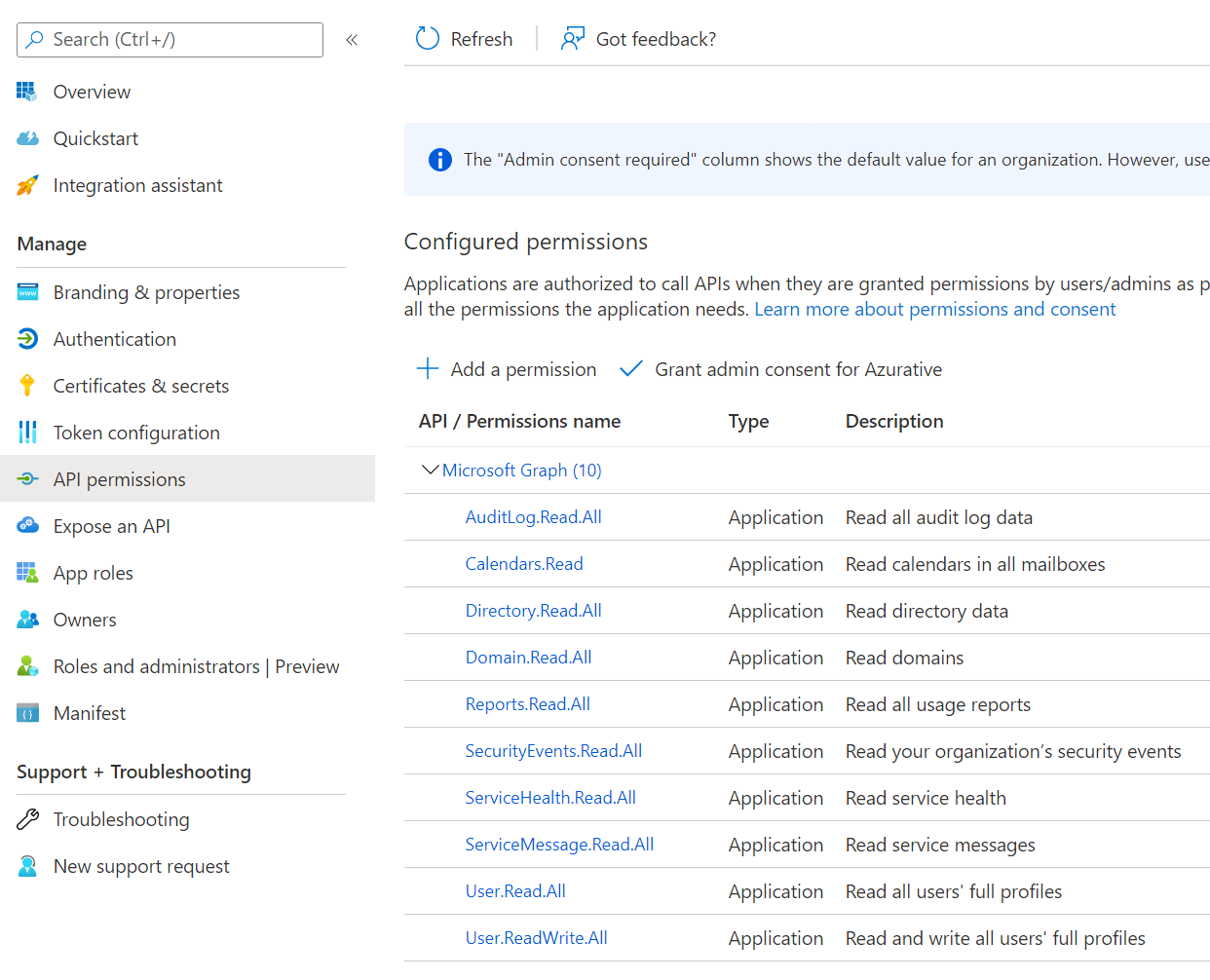Collapse the sidebar with the double chevron

coord(352,40)
